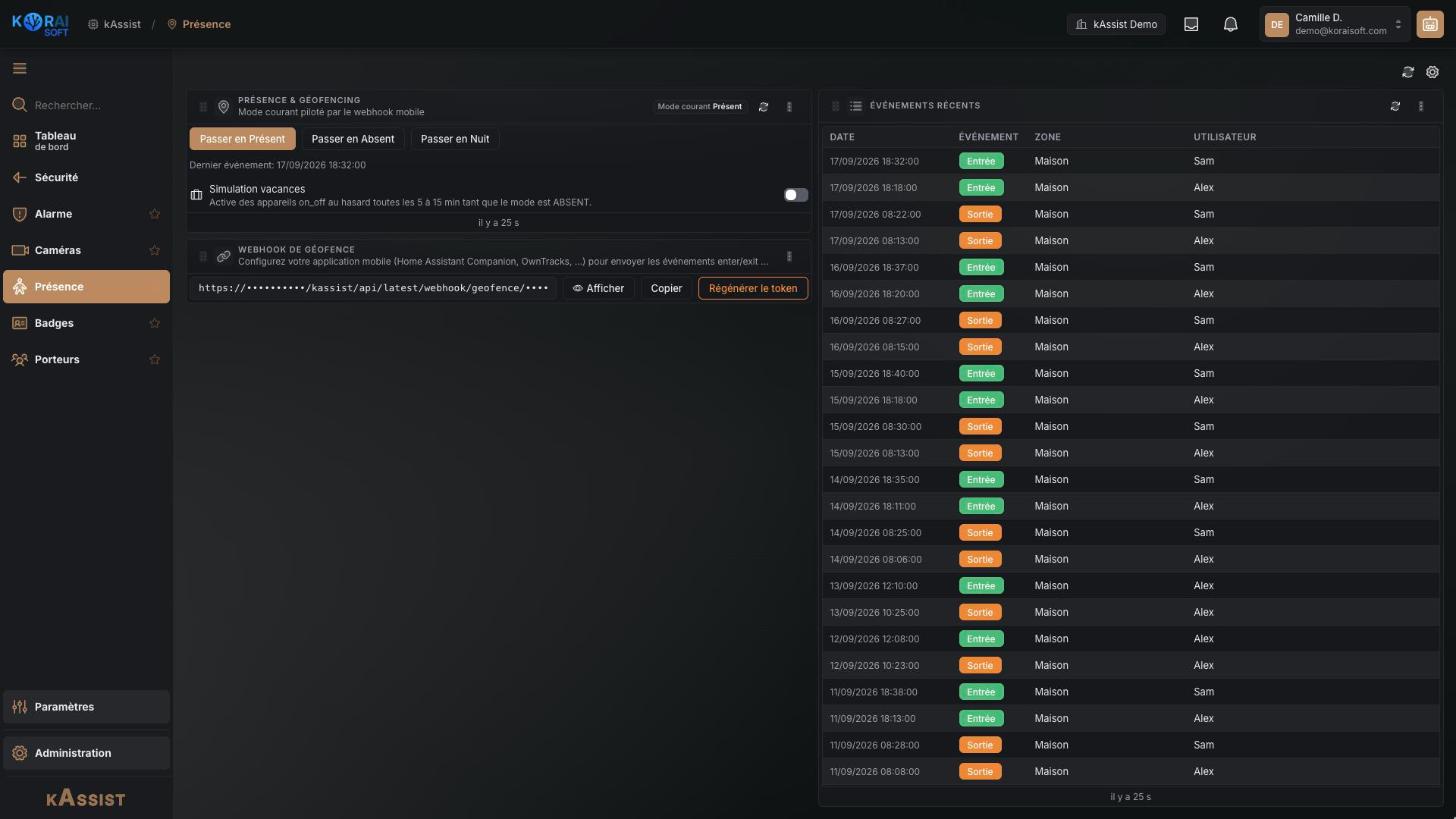The image size is (1456, 819).
Task: Open Webhook de géofence widget options menu
Action: 789,256
